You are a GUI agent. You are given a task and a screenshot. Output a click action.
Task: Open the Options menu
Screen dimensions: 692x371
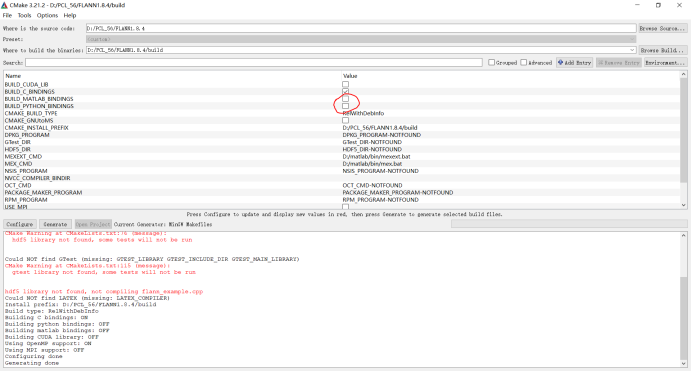point(47,15)
